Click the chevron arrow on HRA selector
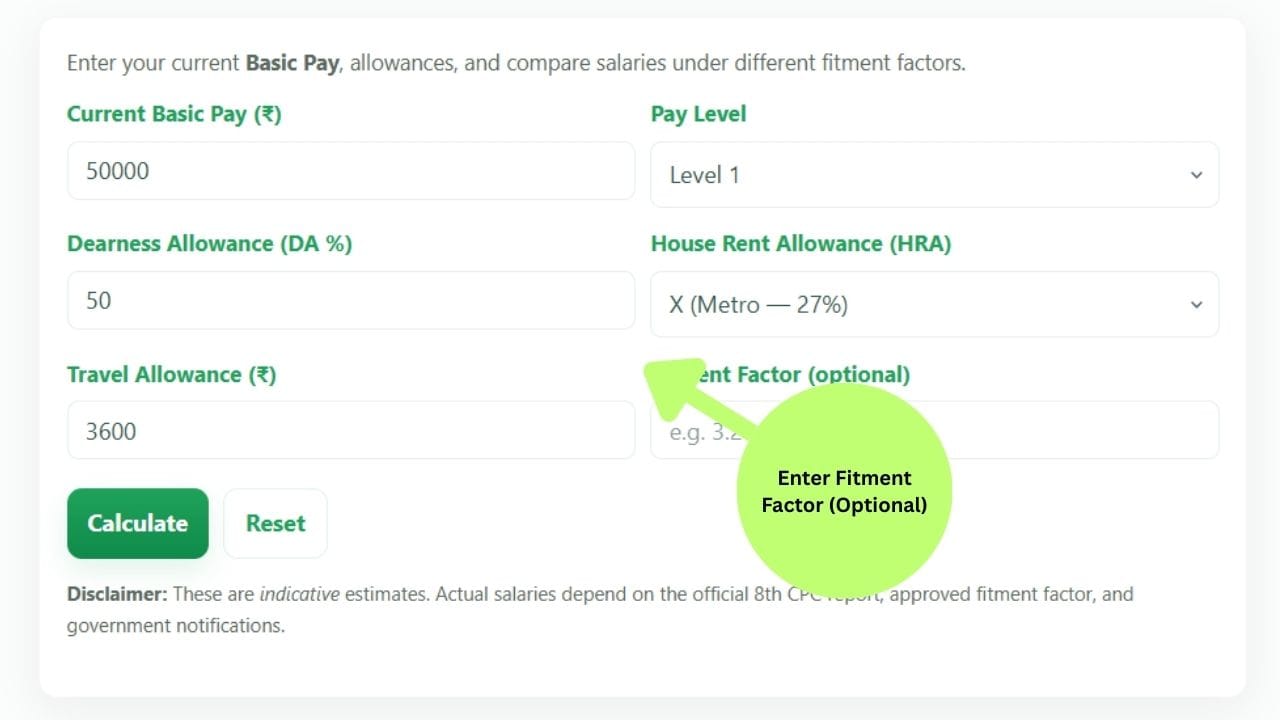Screen dimensions: 1280x720 [1196, 304]
